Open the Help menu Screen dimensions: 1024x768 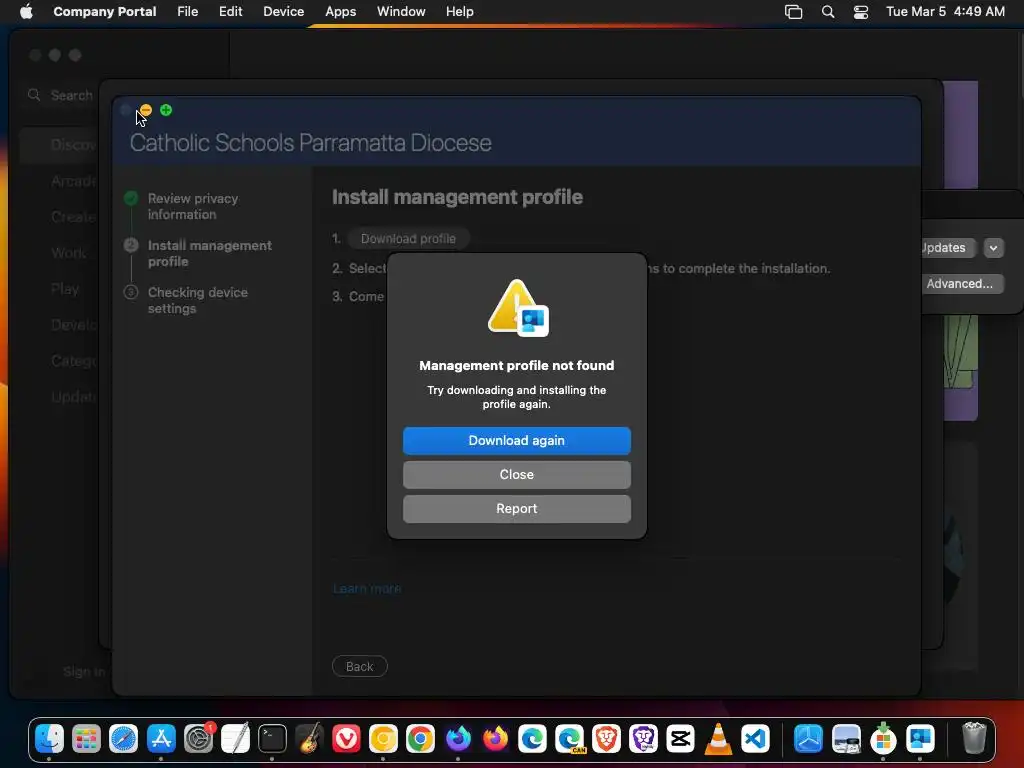point(460,11)
